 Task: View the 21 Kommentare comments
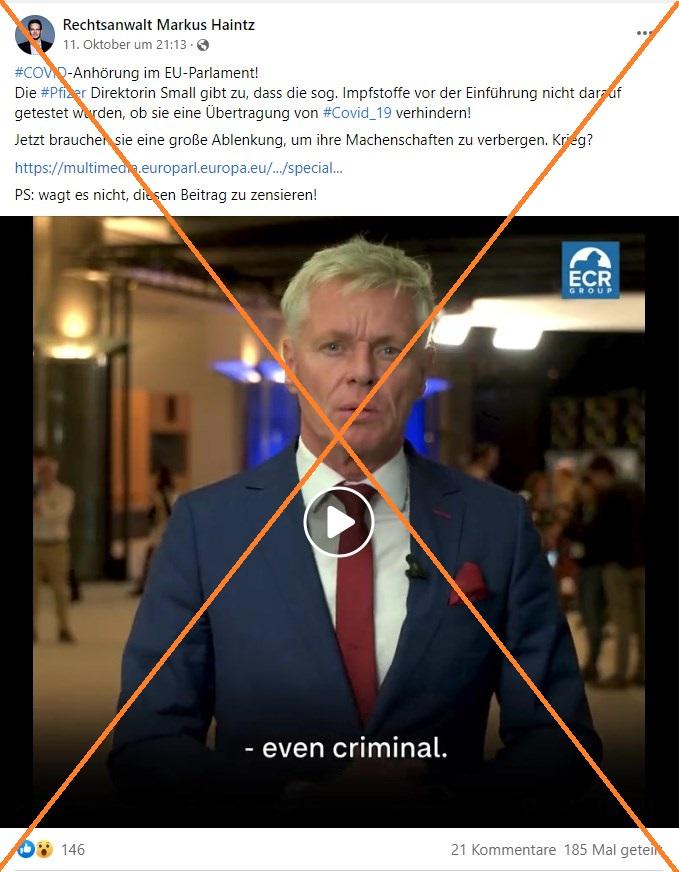[x=503, y=850]
